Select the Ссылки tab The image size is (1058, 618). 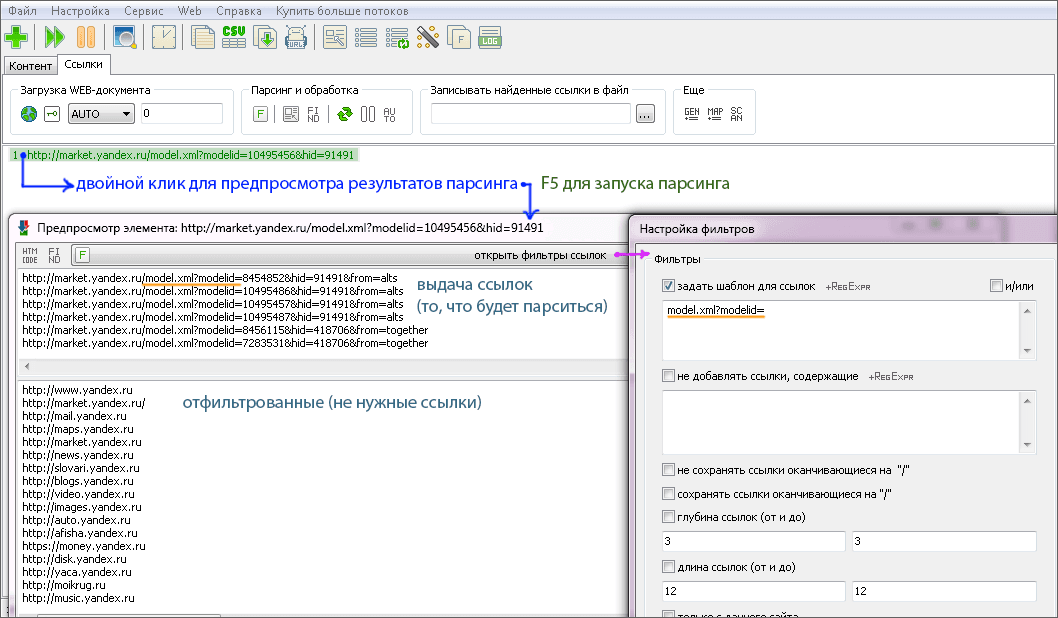pos(84,64)
